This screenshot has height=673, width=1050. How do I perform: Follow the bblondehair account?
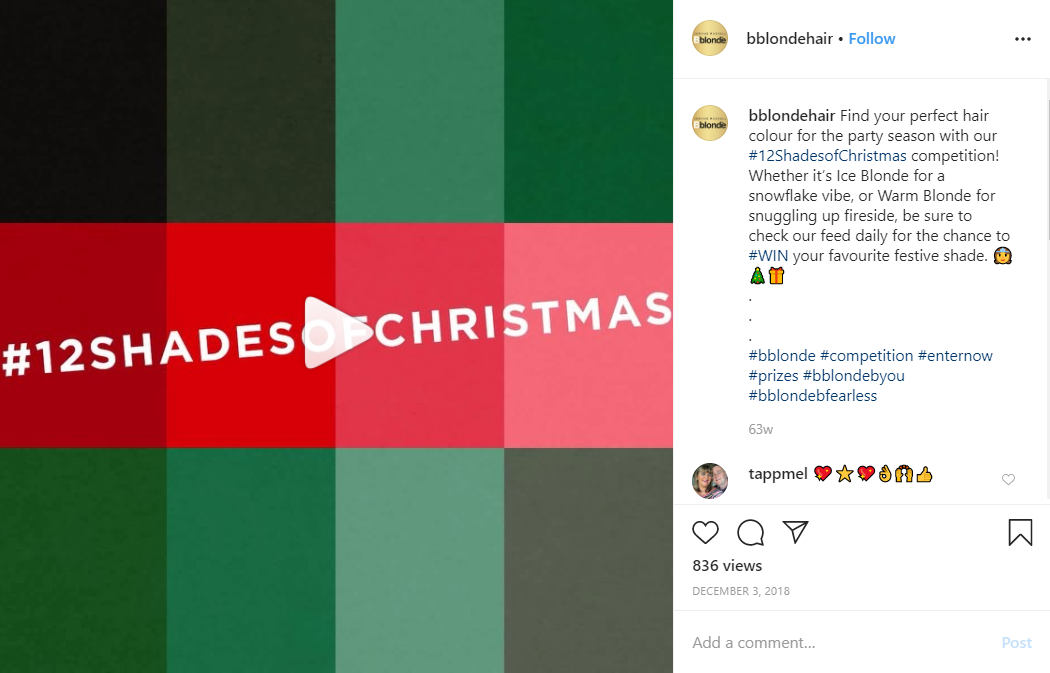[872, 39]
